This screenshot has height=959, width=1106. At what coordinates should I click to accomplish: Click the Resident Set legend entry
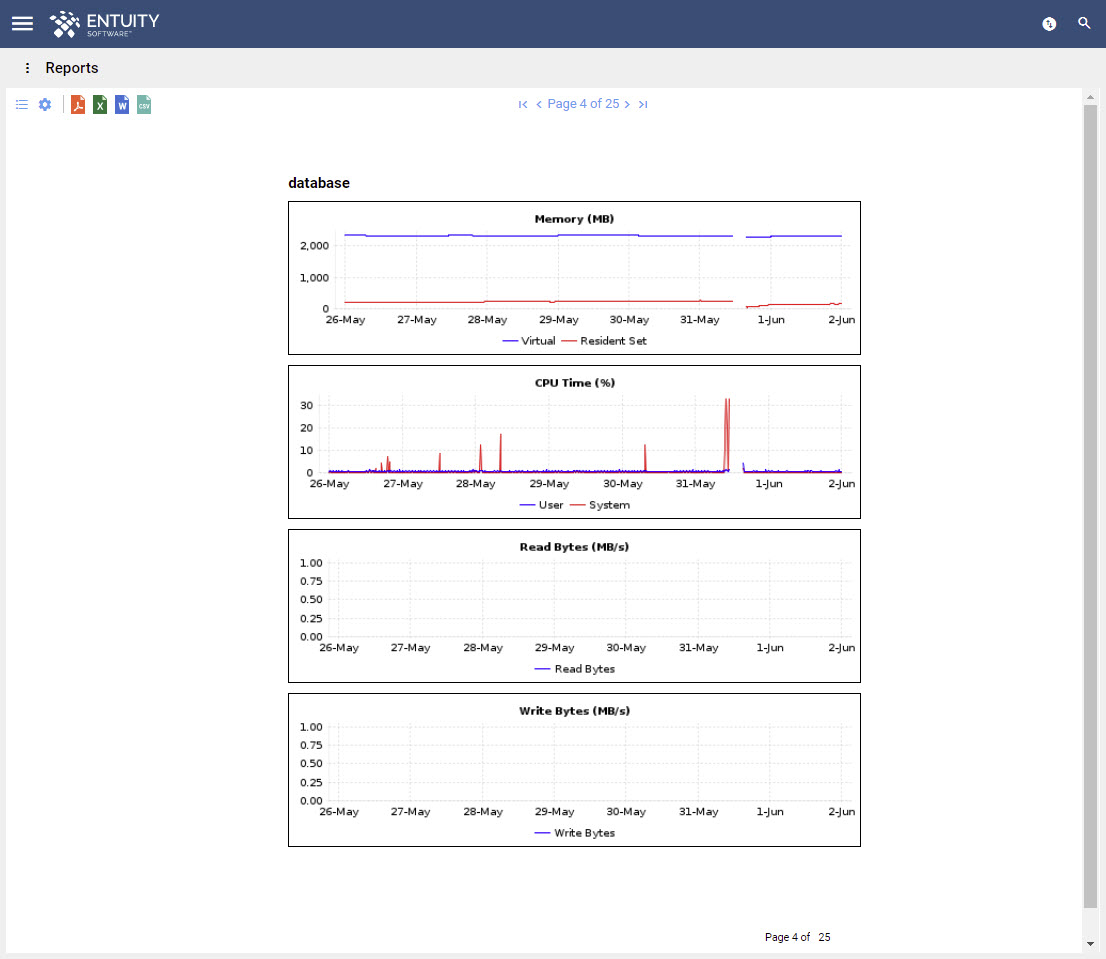point(604,341)
